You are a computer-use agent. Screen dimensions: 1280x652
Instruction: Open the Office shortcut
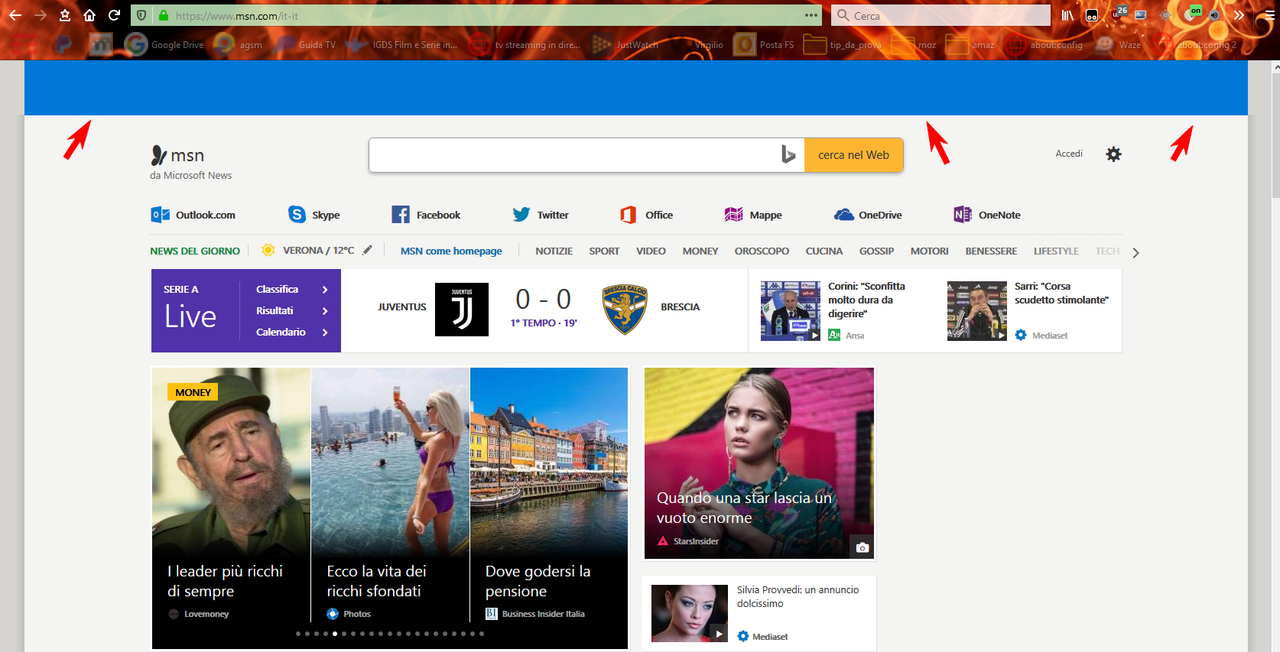click(646, 215)
